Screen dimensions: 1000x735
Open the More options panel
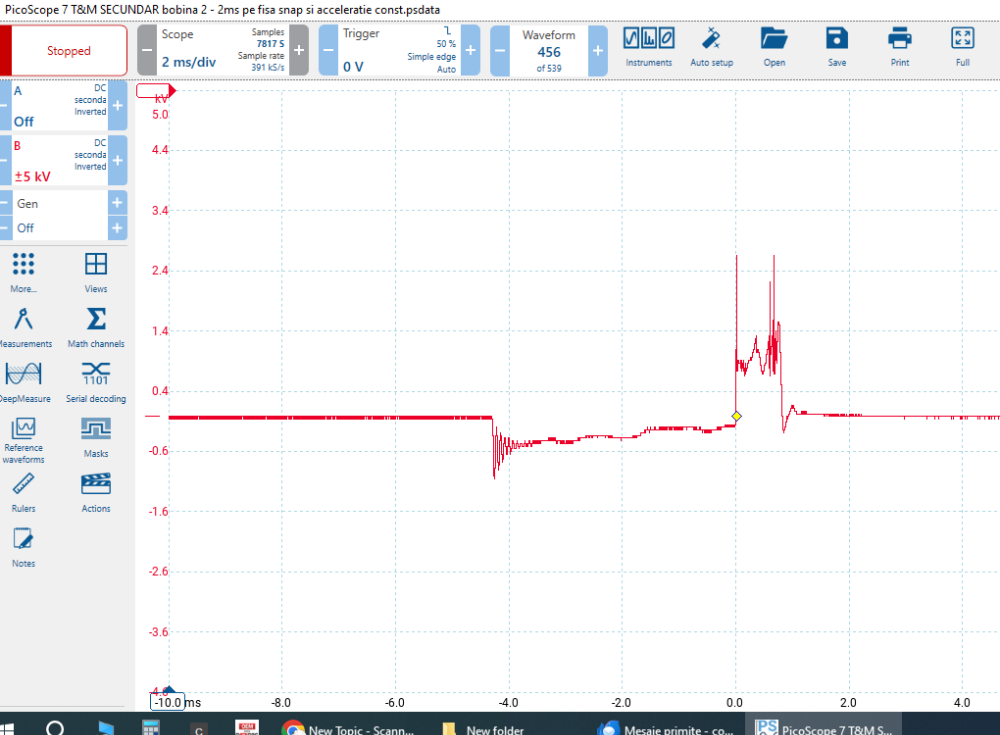(24, 273)
